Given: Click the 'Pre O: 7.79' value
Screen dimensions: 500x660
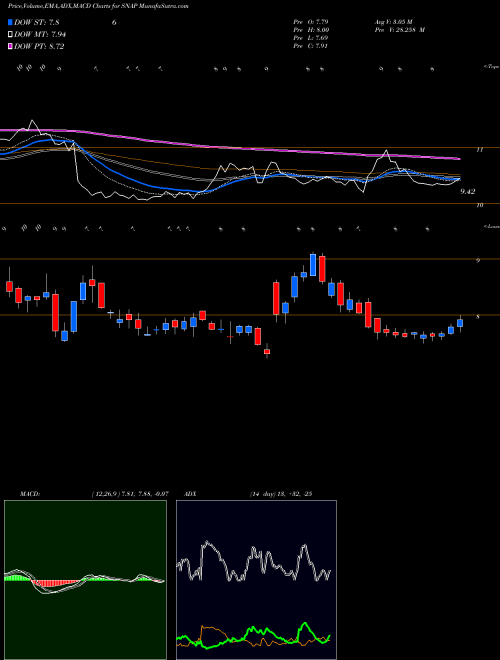Looking at the screenshot, I should coord(311,22).
